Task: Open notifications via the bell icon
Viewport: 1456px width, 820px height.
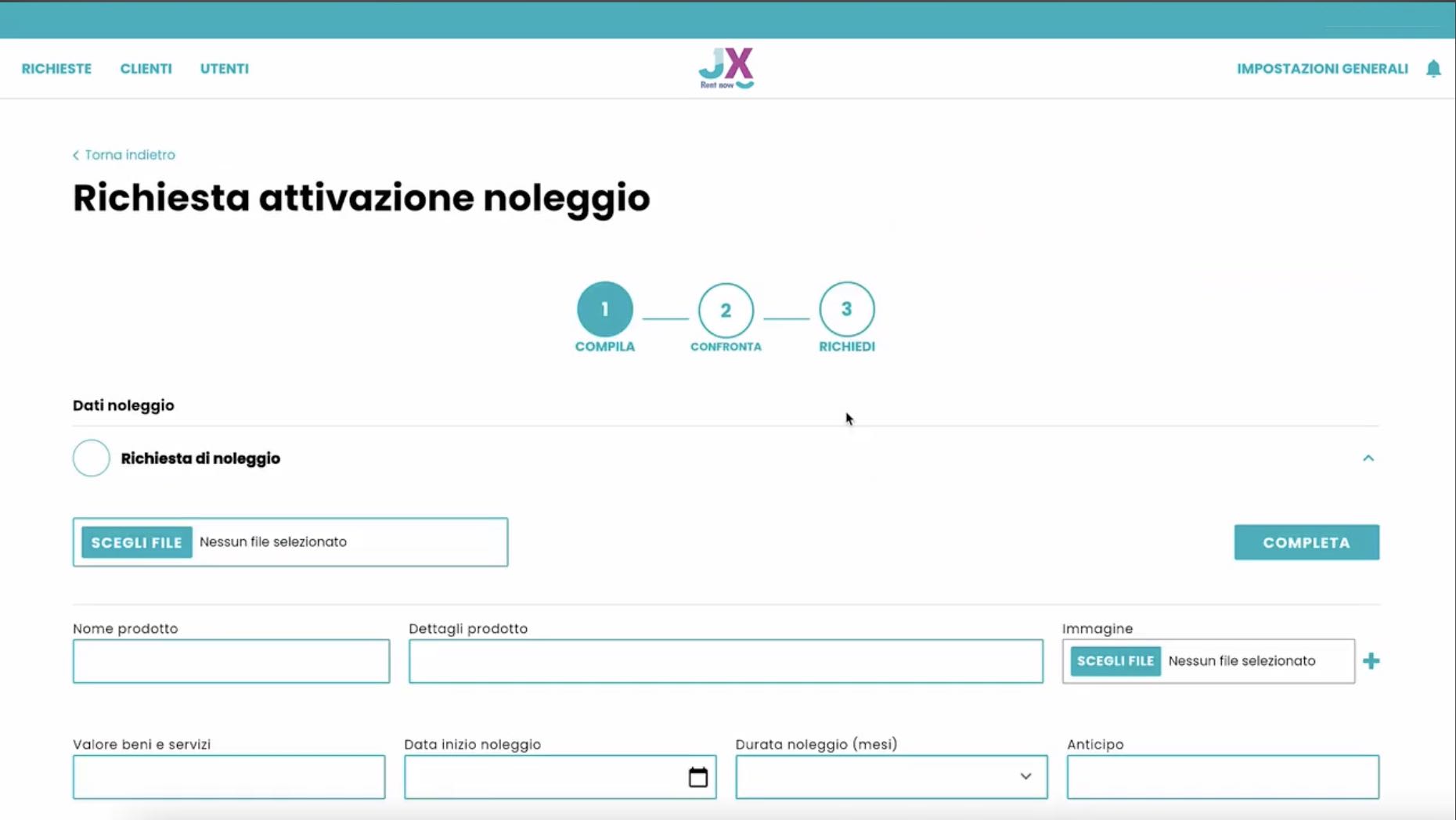Action: tap(1433, 68)
